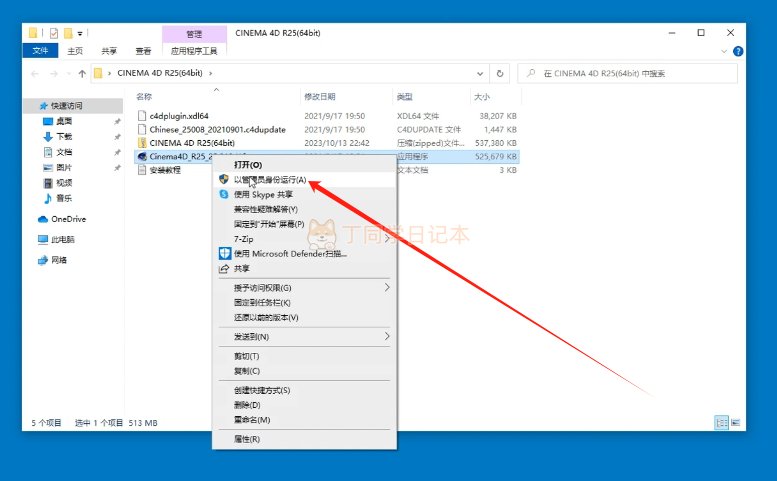Image resolution: width=777 pixels, height=481 pixels.
Task: Open 属性(R) from context menu
Action: click(x=247, y=439)
